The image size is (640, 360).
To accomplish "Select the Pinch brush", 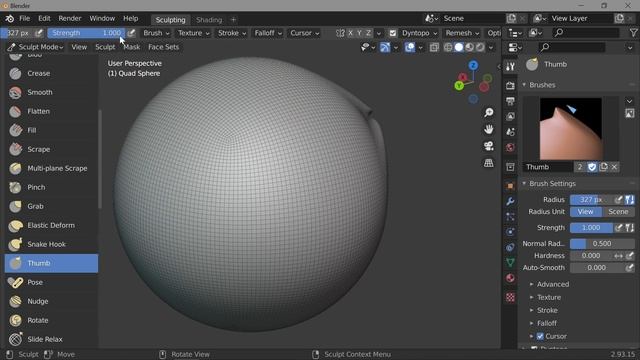I will click(x=51, y=187).
